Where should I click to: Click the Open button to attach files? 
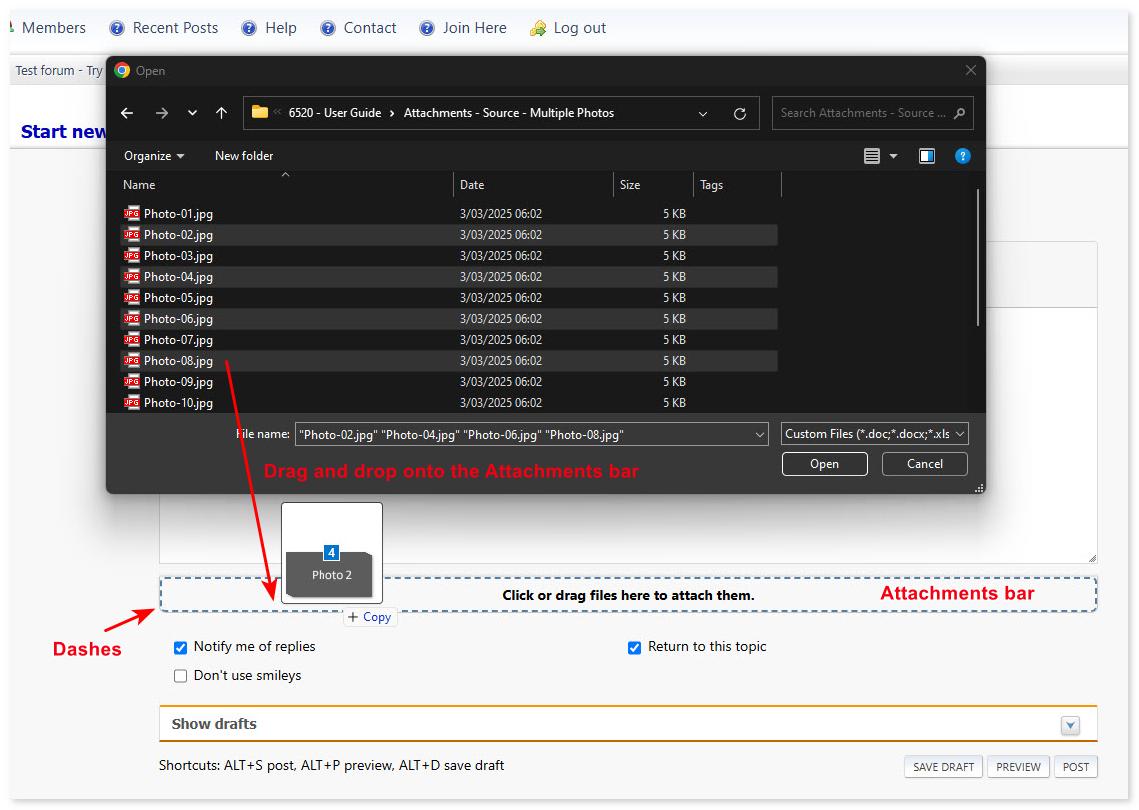point(824,463)
